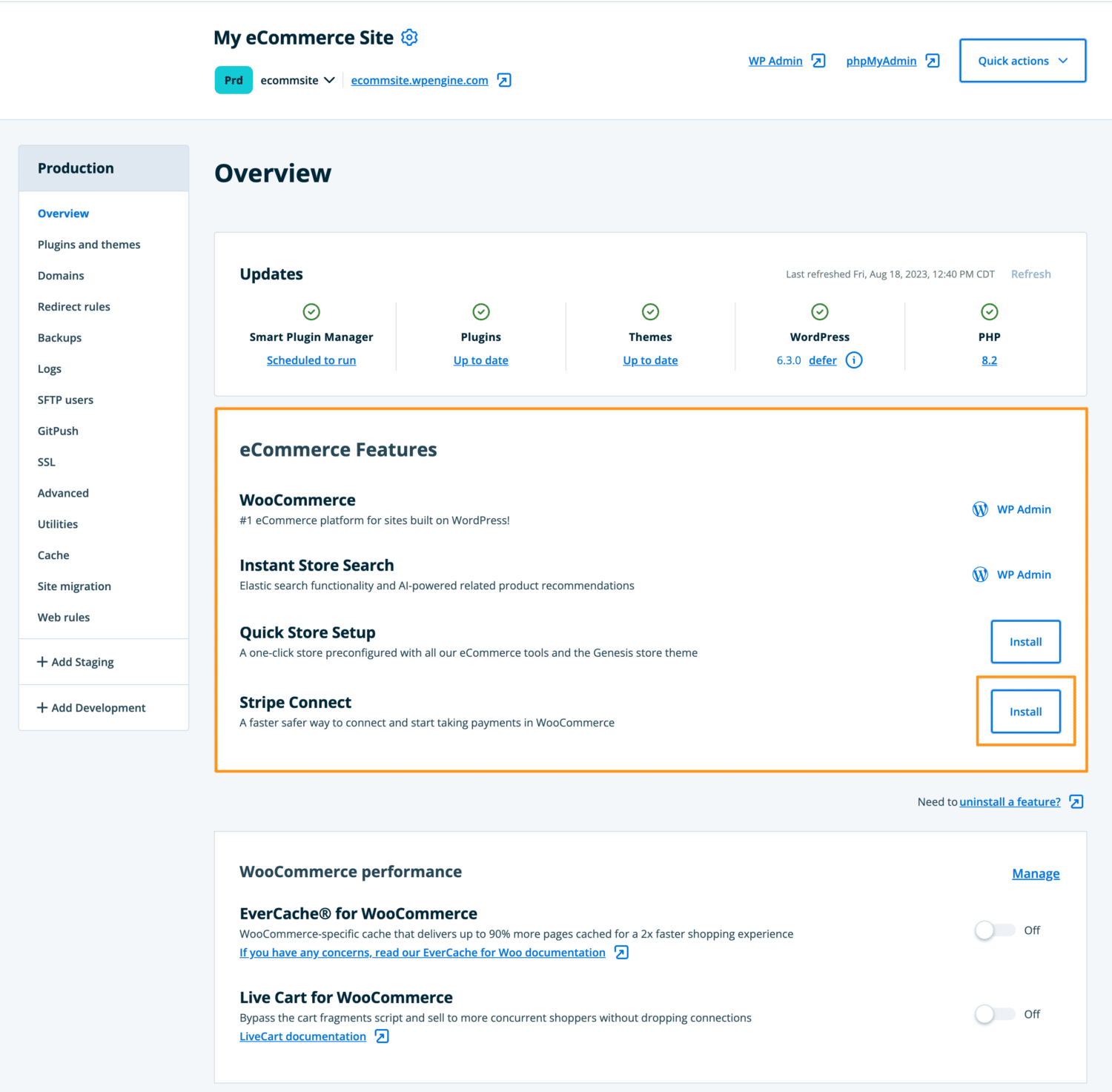Turn on EverCache for WooCommerce
The width and height of the screenshot is (1112, 1092).
(996, 930)
